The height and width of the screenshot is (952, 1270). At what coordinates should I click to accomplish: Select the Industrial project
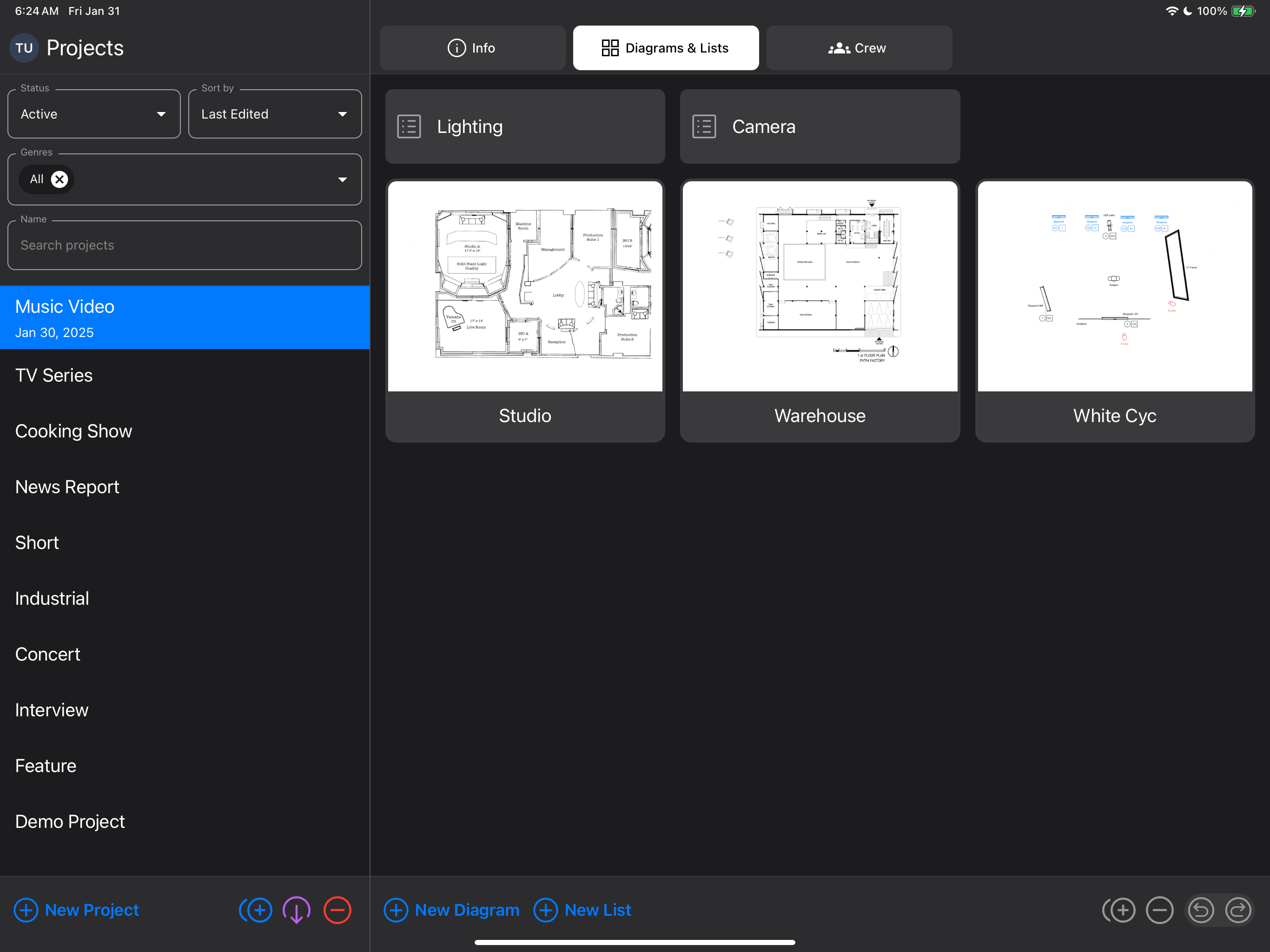coord(185,598)
